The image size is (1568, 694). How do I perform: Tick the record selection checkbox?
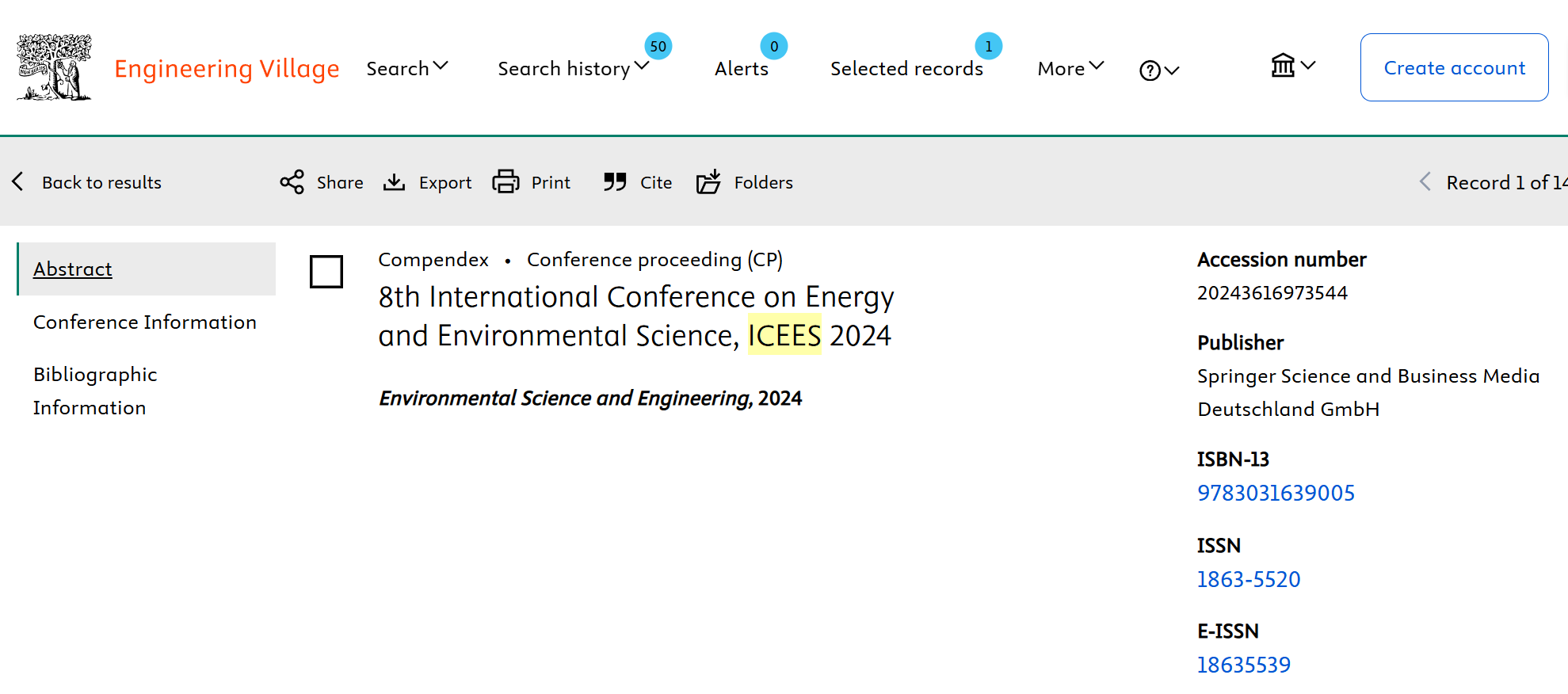tap(326, 272)
